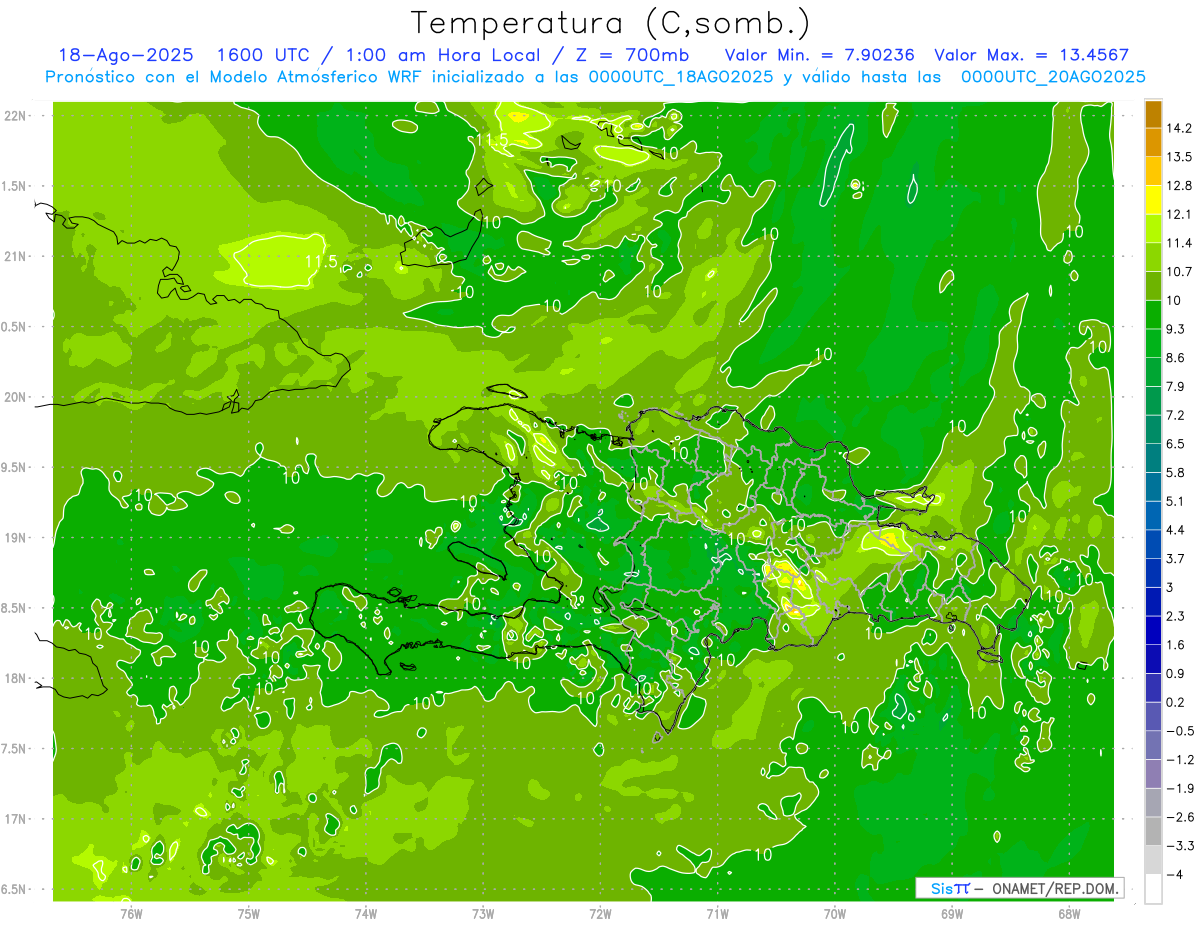
Task: Click the "14.2" legend value
Action: tap(1178, 128)
